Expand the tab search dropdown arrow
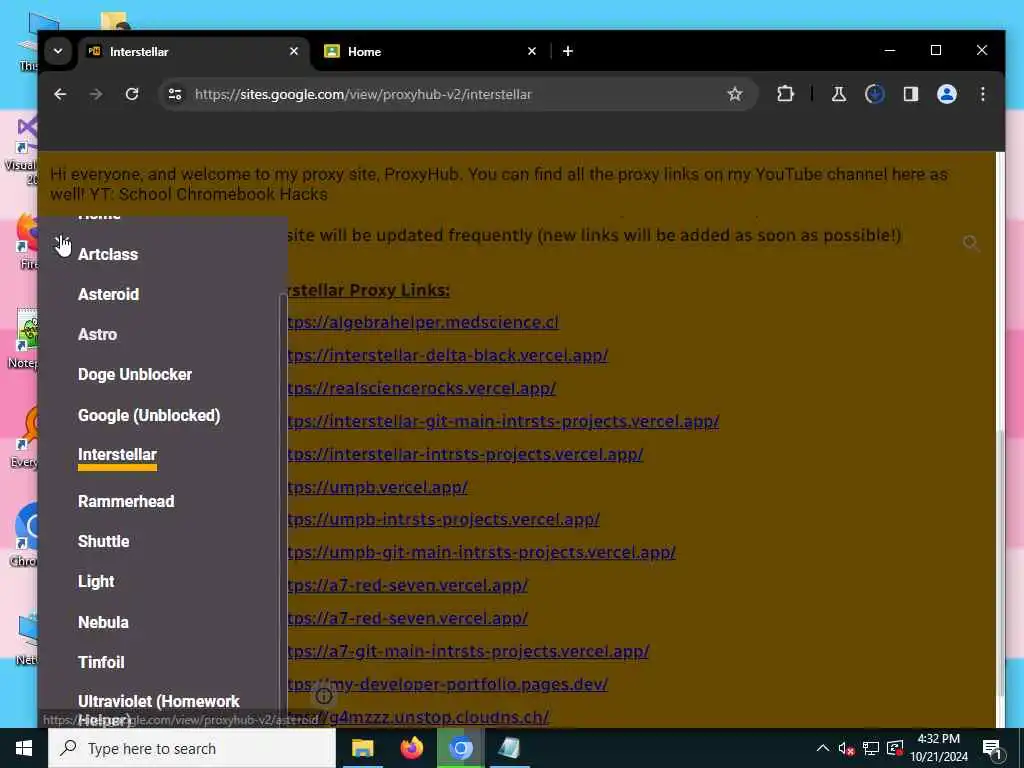 [x=58, y=51]
